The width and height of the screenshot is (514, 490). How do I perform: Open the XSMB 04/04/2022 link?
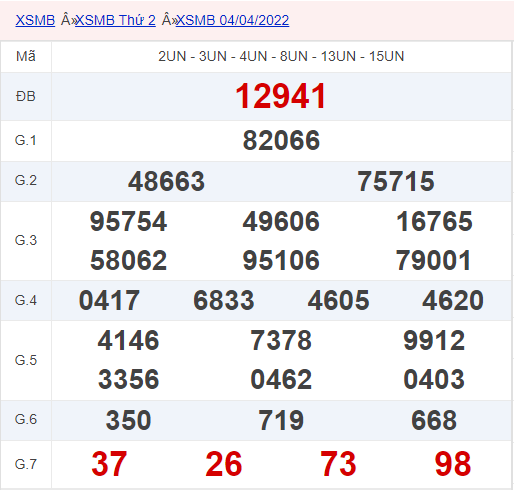tap(232, 20)
